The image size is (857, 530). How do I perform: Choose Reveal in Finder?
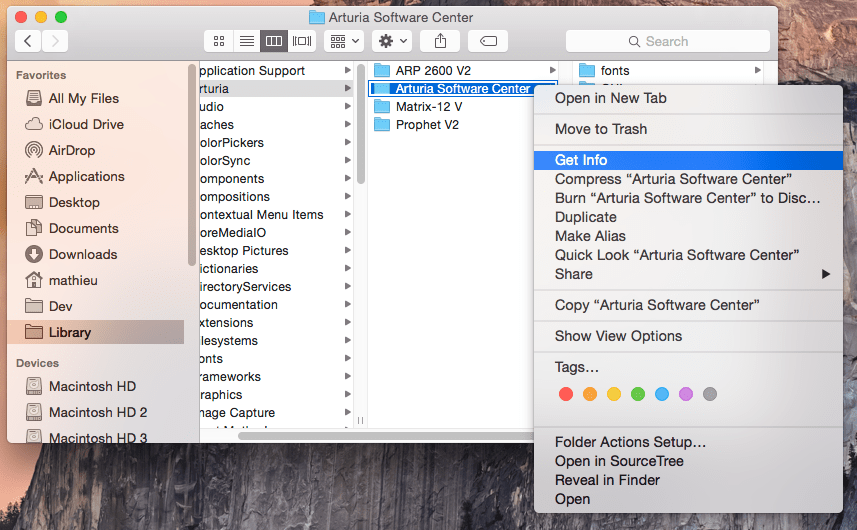coord(688,480)
